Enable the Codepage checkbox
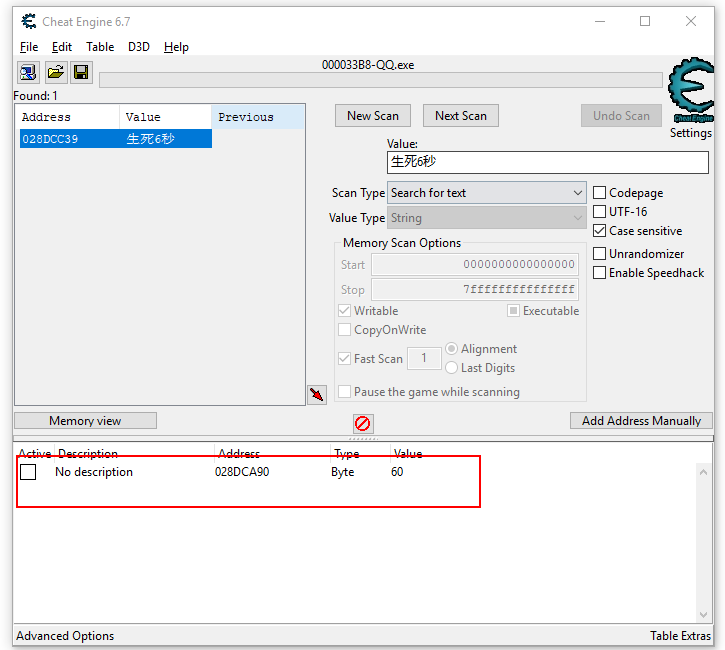Screen dimensions: 725x650 [599, 192]
